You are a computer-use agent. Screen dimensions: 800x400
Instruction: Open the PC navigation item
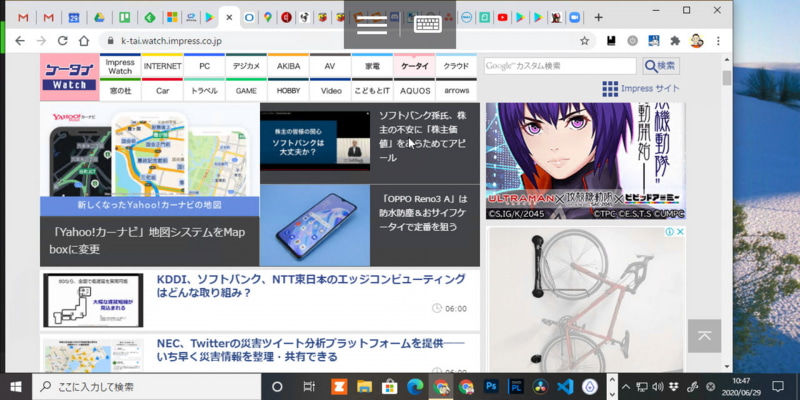[x=205, y=66]
